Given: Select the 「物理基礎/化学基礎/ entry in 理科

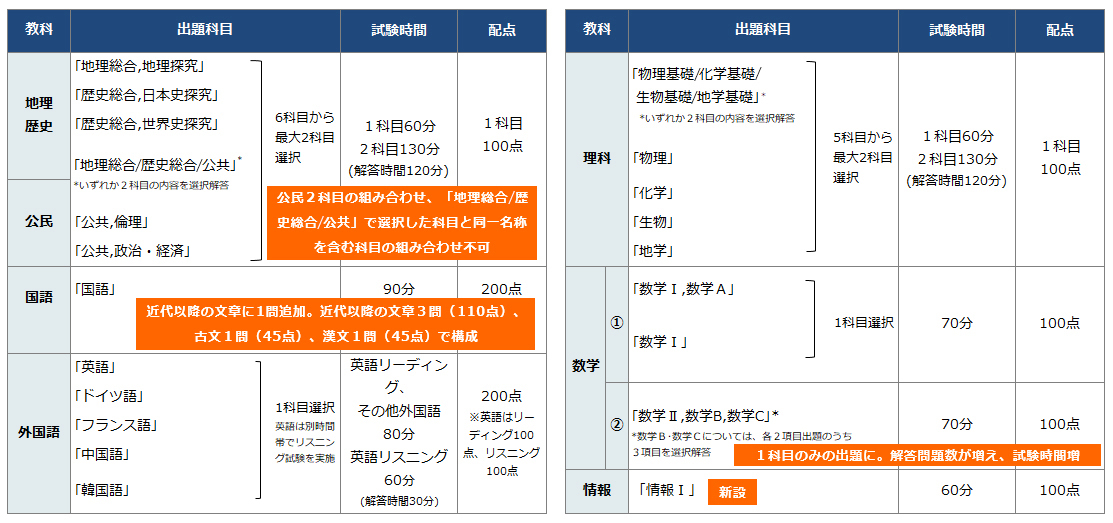Looking at the screenshot, I should pos(697,74).
